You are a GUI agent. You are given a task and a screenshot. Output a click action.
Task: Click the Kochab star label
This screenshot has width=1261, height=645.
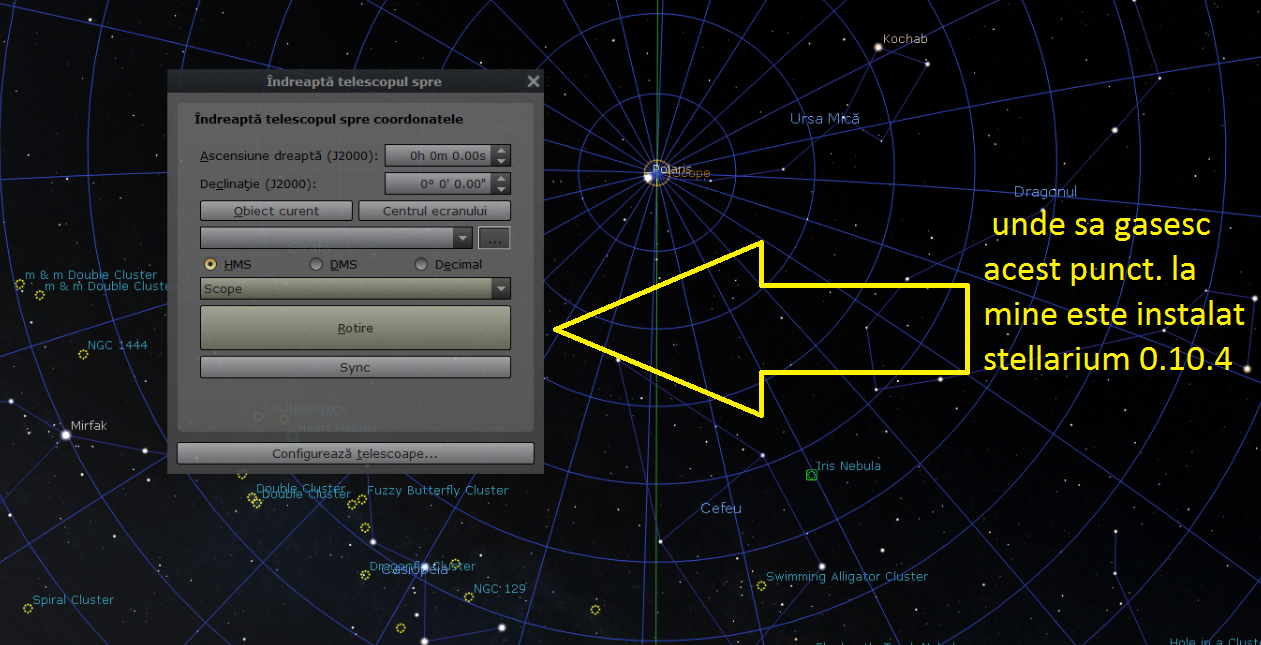(905, 39)
